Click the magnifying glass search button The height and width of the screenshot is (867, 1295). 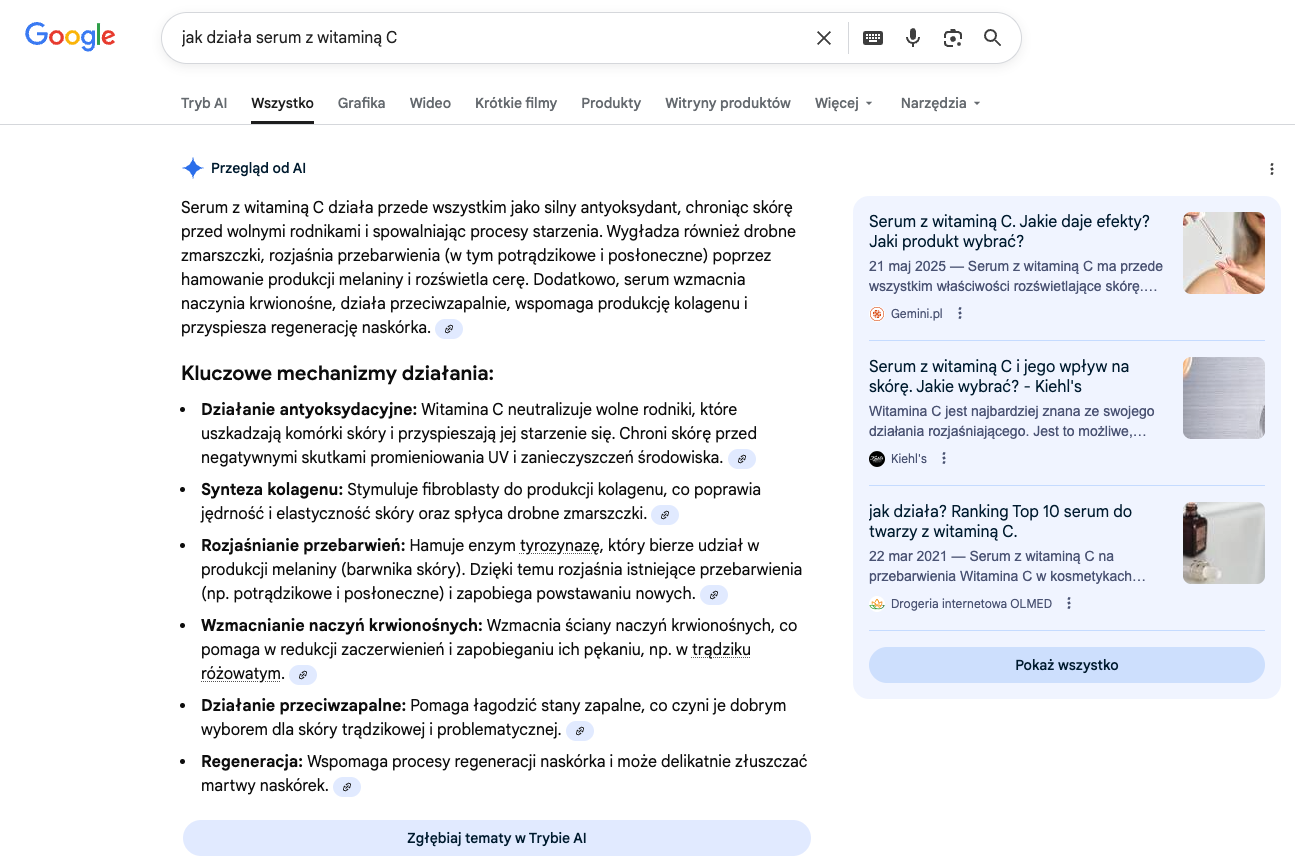click(x=992, y=38)
